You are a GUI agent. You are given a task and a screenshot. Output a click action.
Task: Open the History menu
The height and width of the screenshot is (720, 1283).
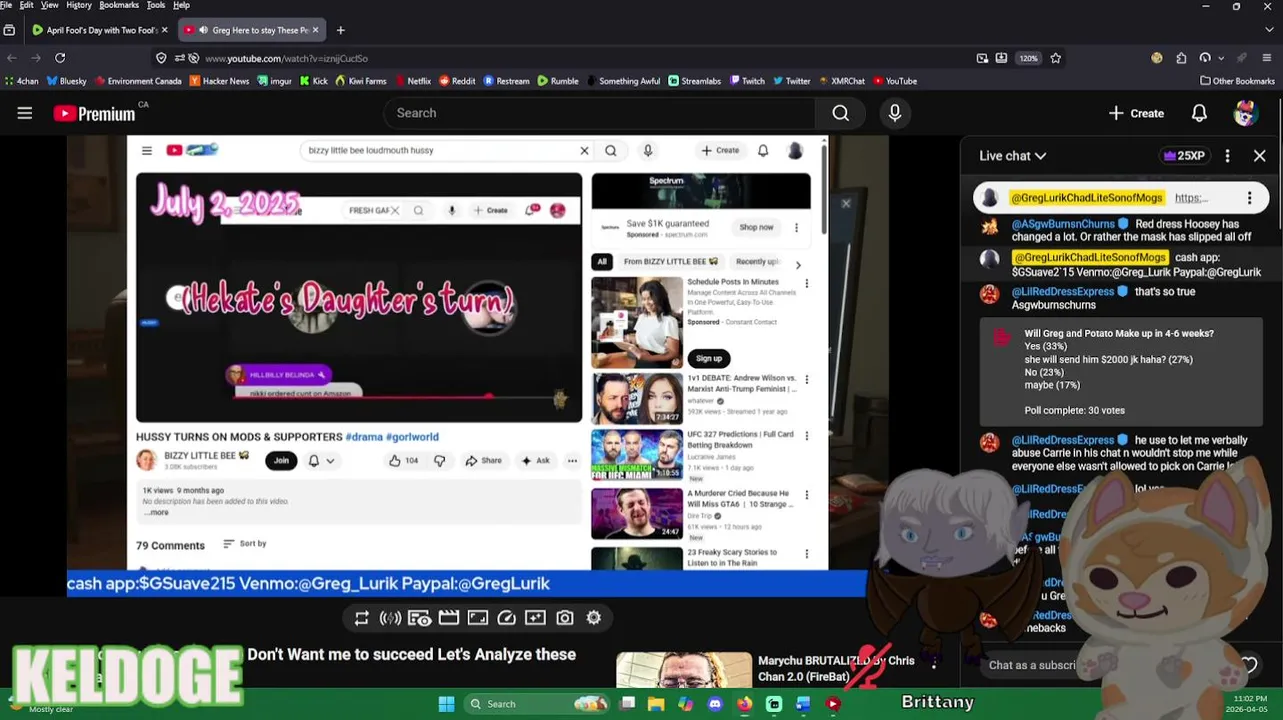click(79, 5)
